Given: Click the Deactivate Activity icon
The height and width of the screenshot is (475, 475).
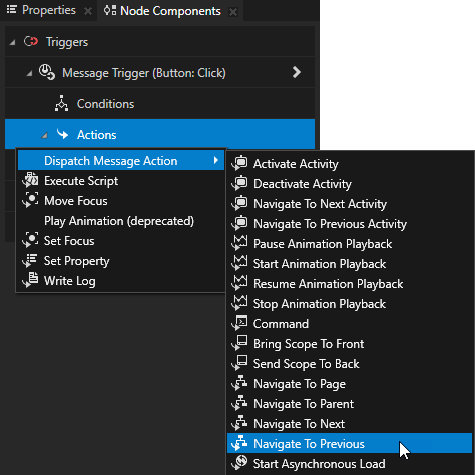Looking at the screenshot, I should [x=240, y=183].
